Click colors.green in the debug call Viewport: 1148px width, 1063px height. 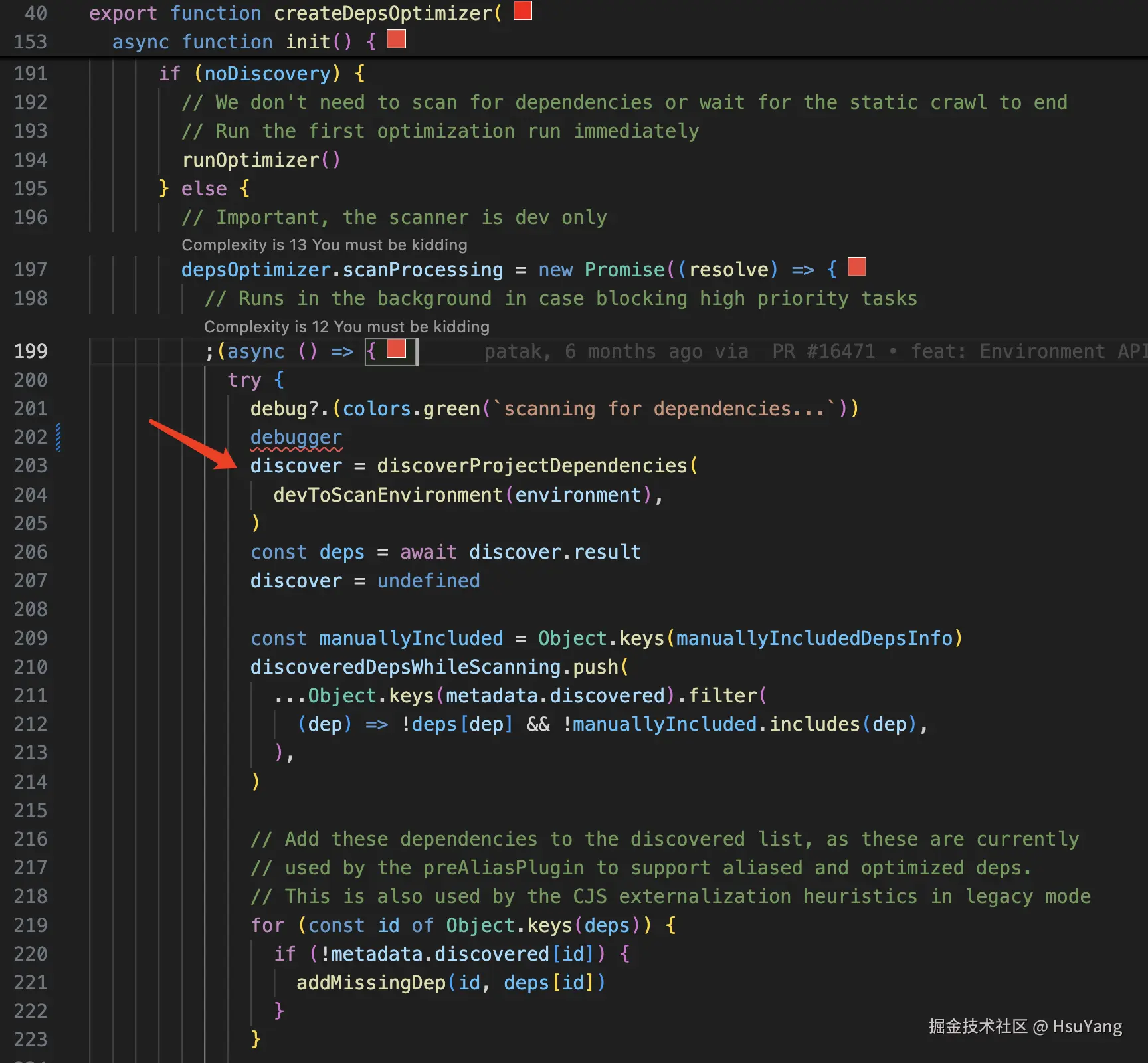coord(411,409)
